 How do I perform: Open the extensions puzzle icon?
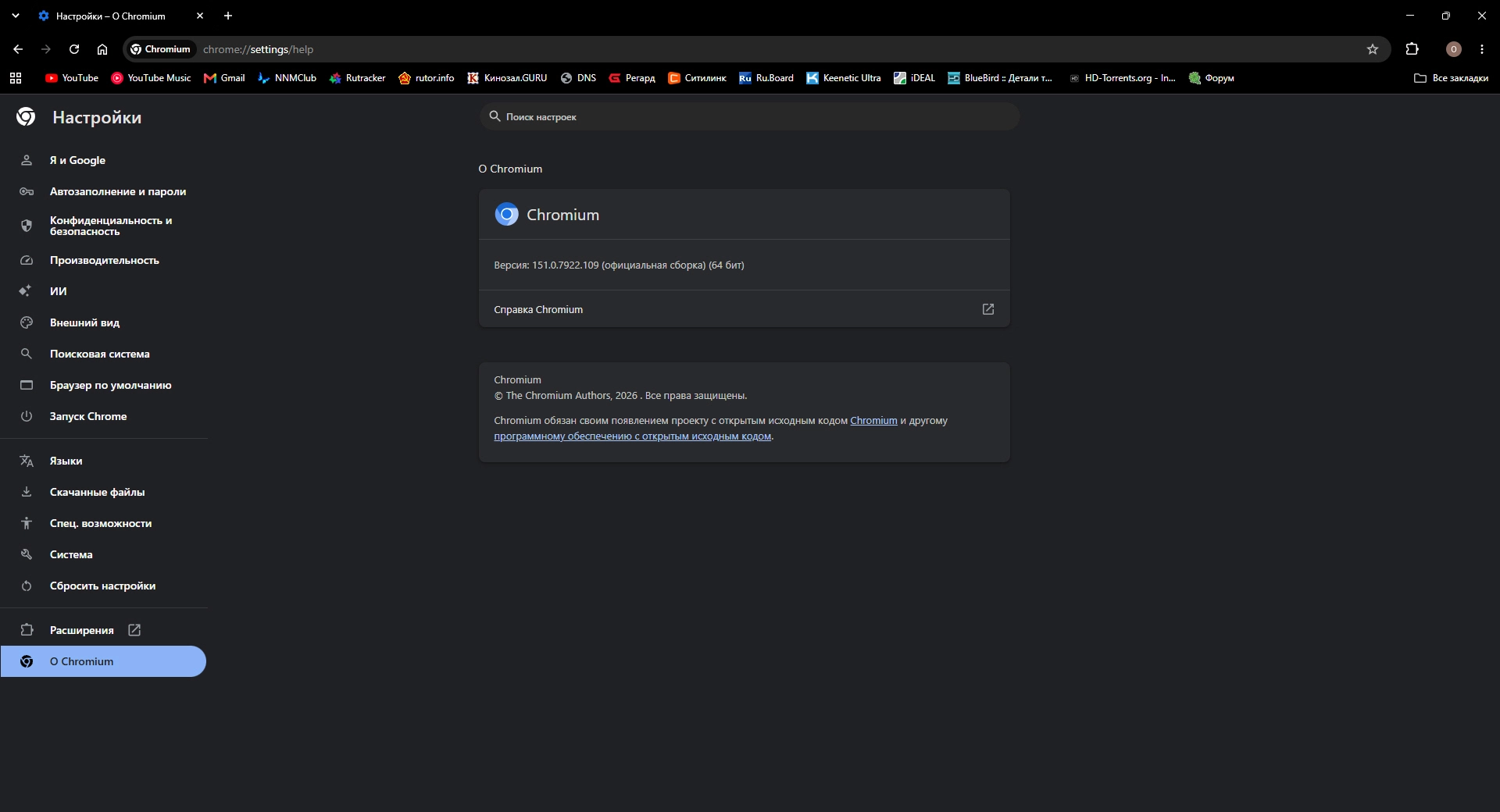coord(1412,49)
